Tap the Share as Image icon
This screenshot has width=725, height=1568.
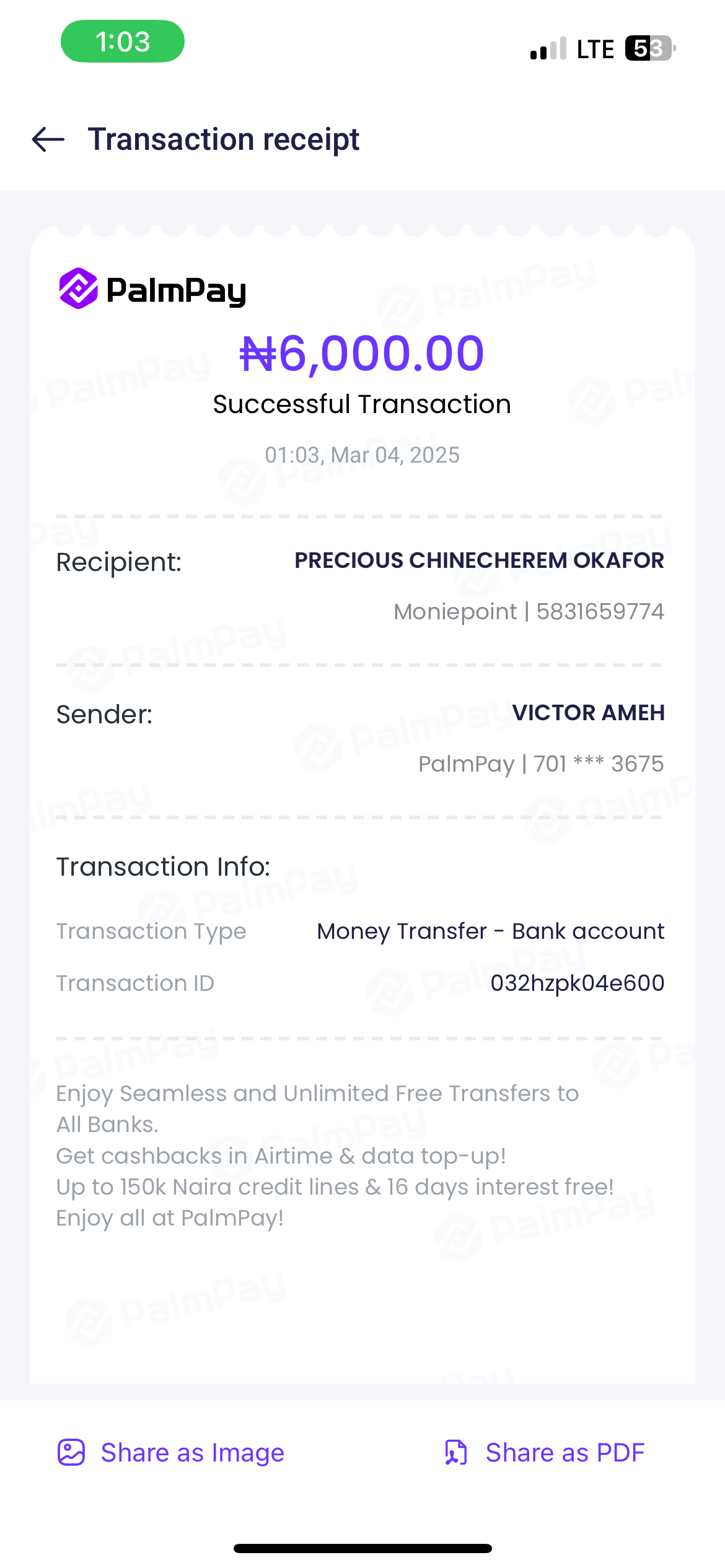[71, 1452]
